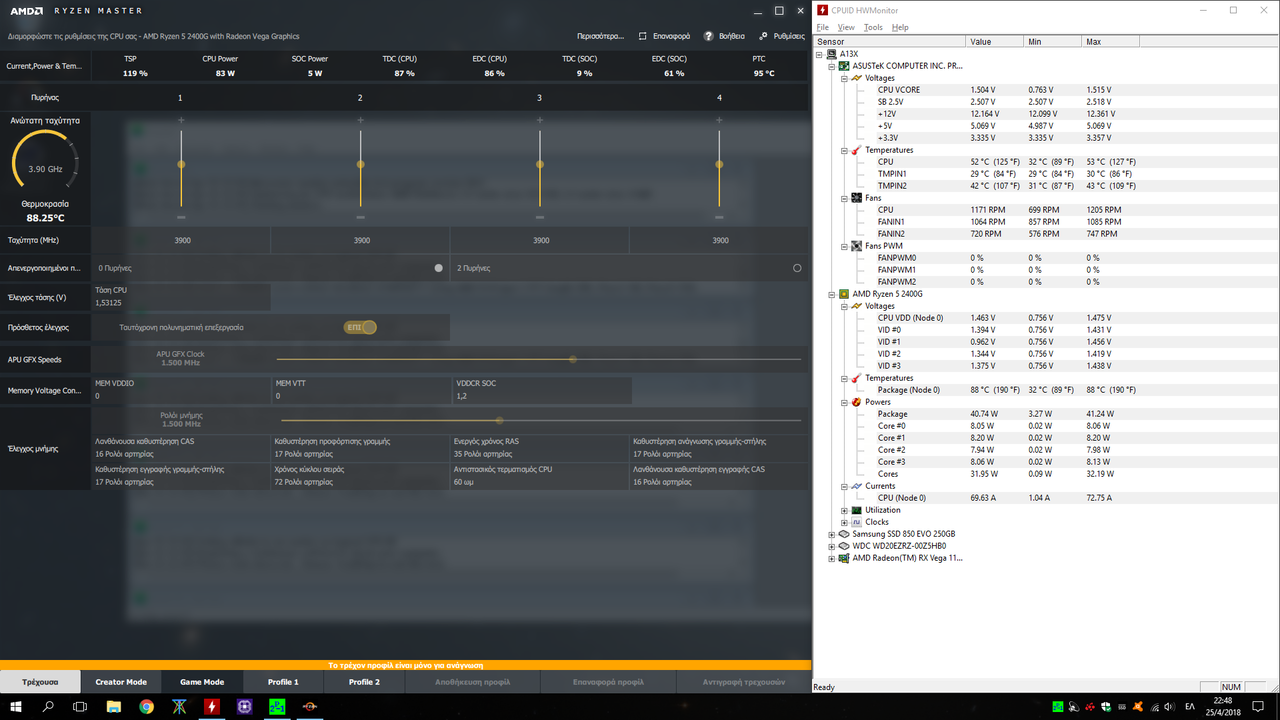Expand the WDC WD20EZRZ drive node
This screenshot has height=720, width=1280.
tap(832, 546)
